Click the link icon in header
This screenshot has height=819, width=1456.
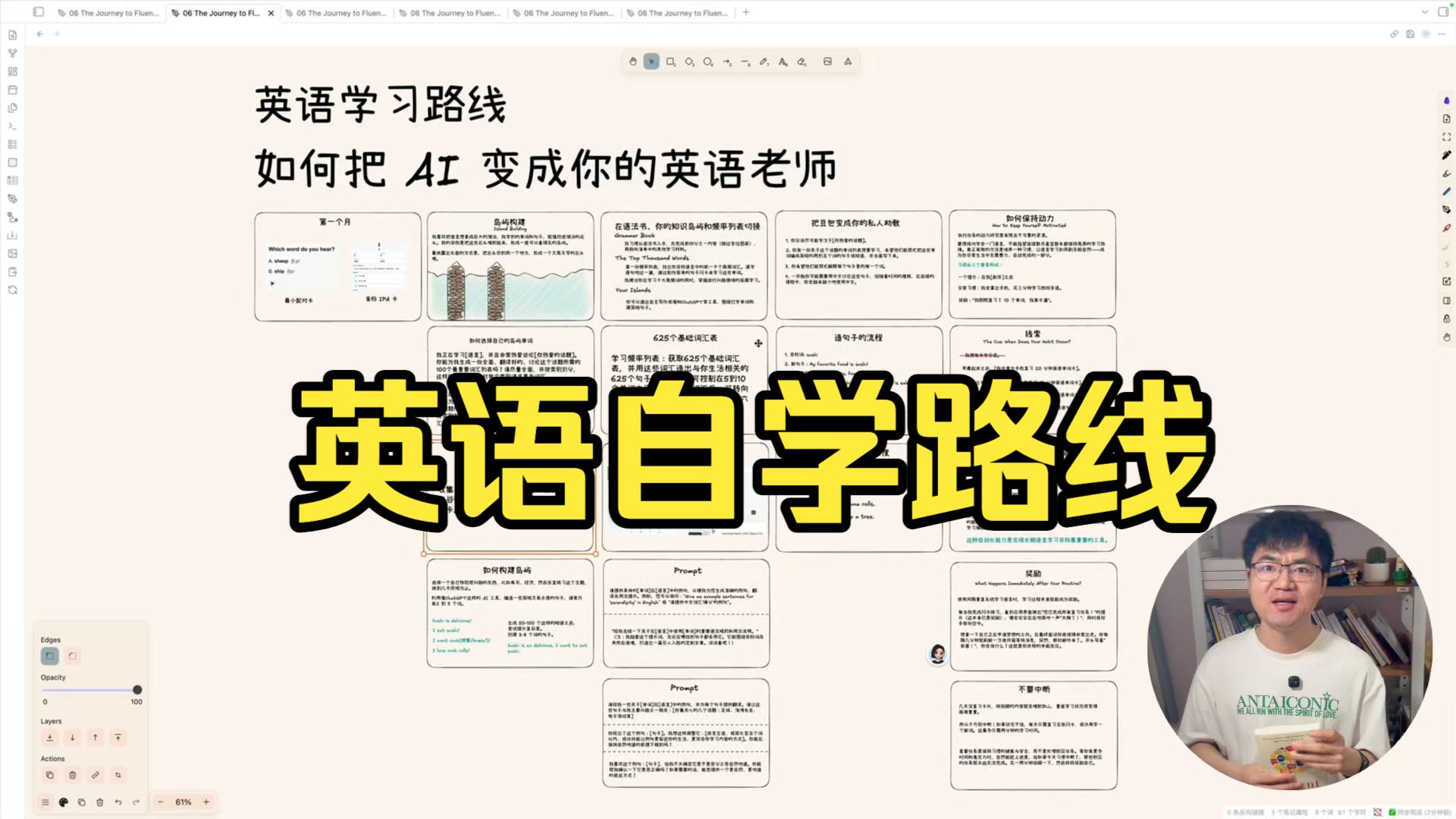point(1394,34)
